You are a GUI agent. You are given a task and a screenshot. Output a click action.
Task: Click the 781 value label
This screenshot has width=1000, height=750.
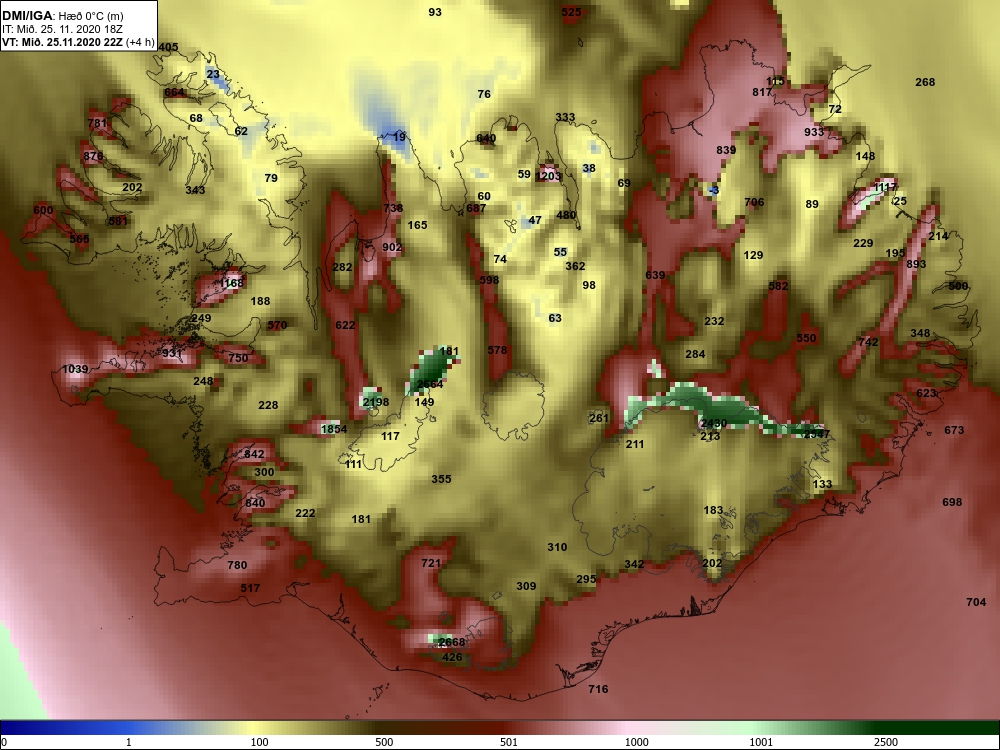coord(98,123)
